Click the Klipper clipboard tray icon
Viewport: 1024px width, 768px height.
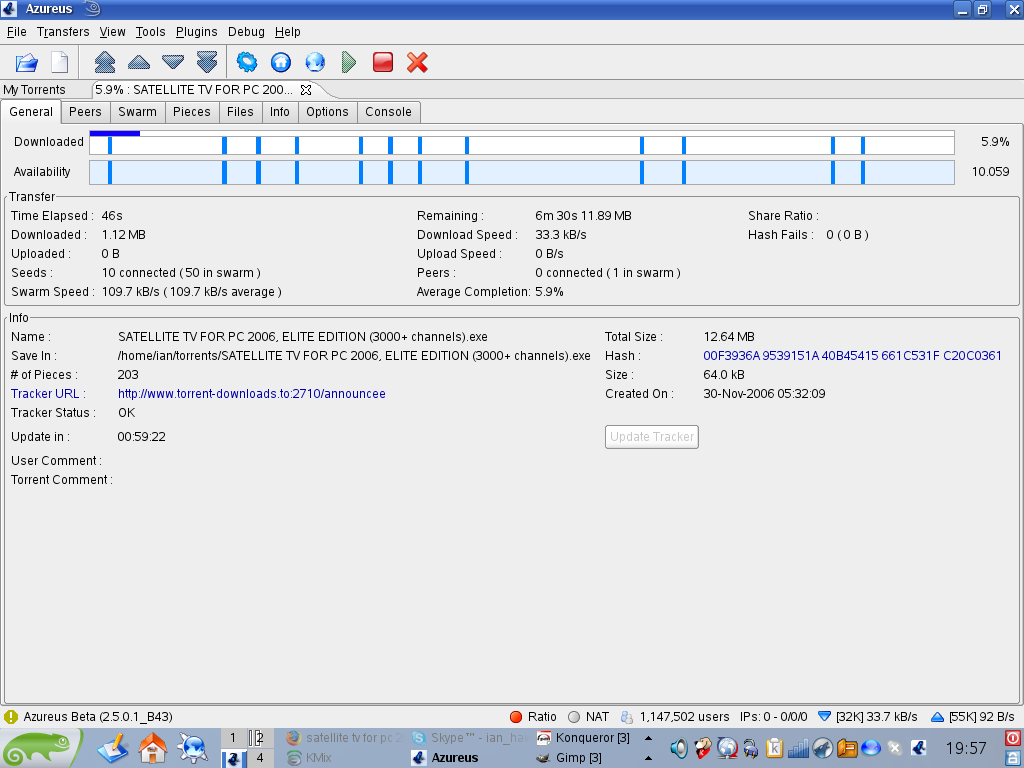pos(775,748)
